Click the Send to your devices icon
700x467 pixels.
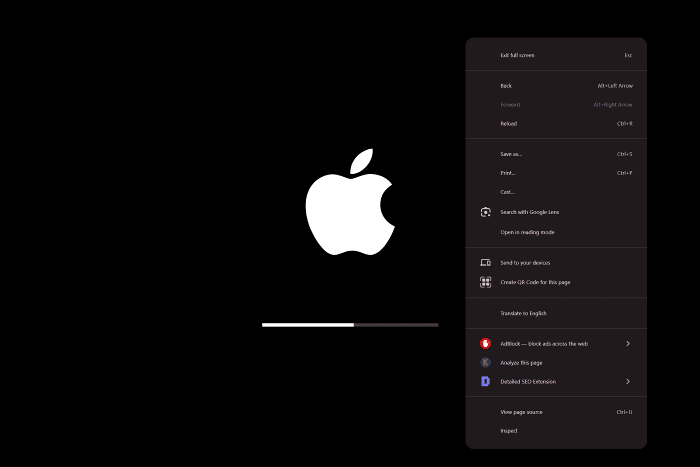point(485,263)
